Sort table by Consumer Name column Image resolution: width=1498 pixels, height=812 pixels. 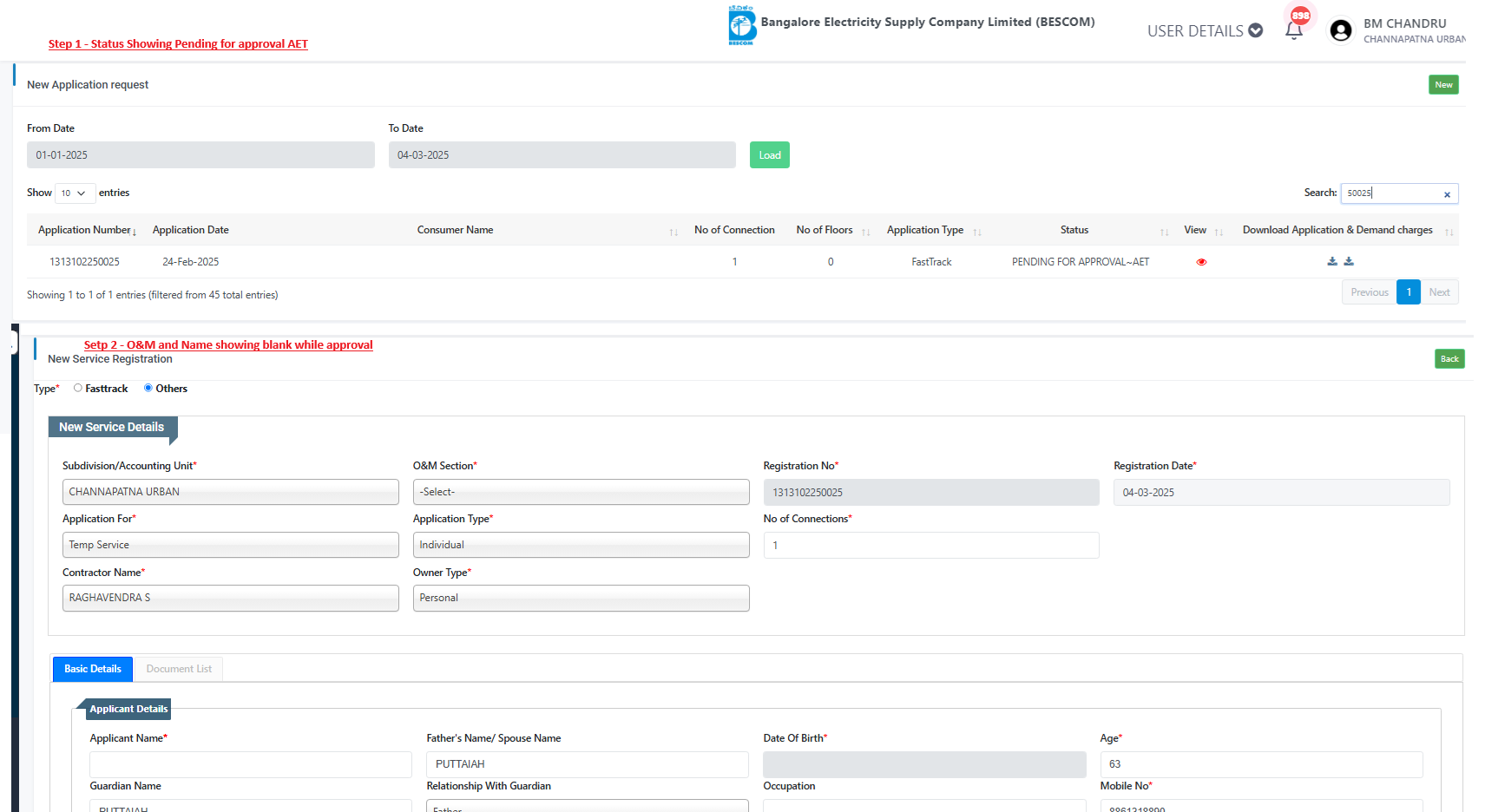[x=673, y=232]
